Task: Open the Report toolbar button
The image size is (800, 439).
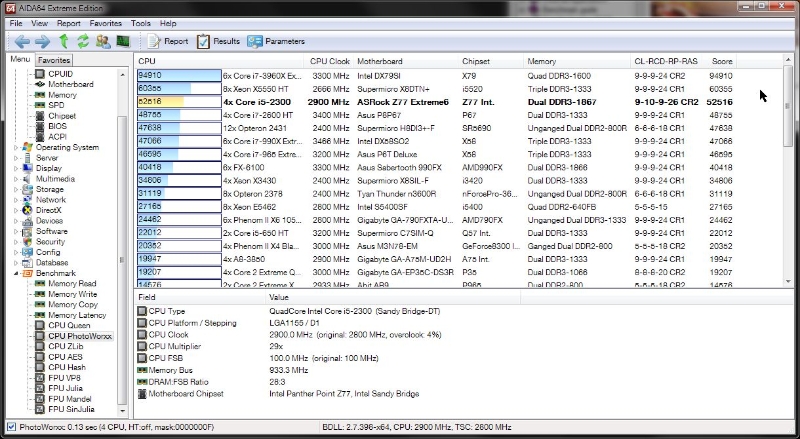Action: point(168,41)
